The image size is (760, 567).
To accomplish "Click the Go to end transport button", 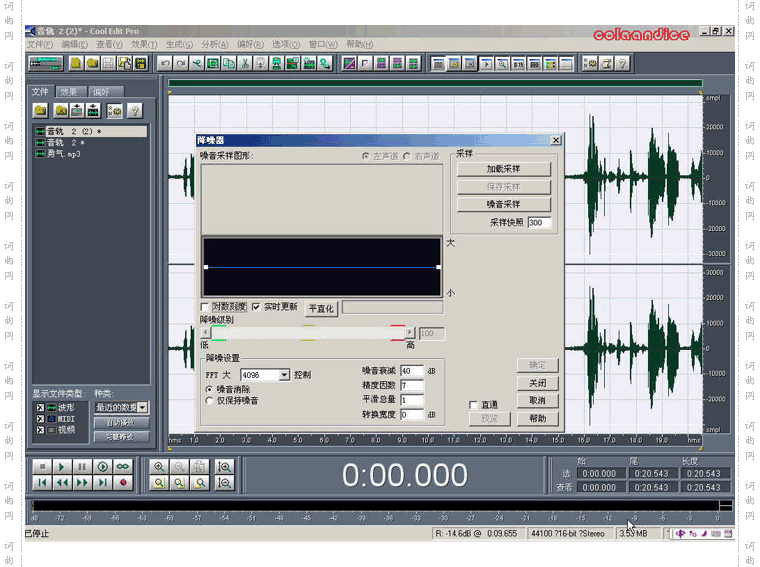I will pyautogui.click(x=102, y=483).
